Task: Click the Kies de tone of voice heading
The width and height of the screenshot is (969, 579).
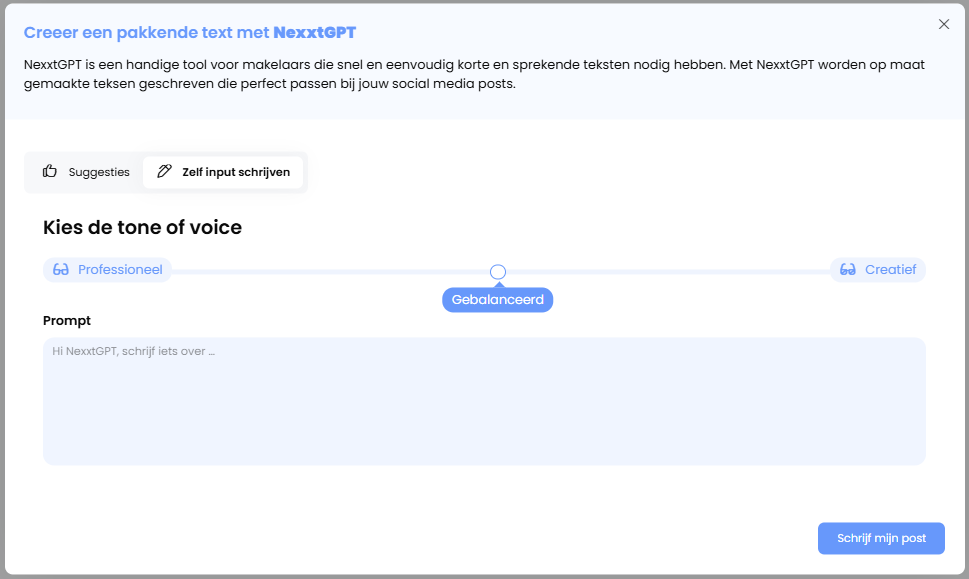Action: [142, 228]
